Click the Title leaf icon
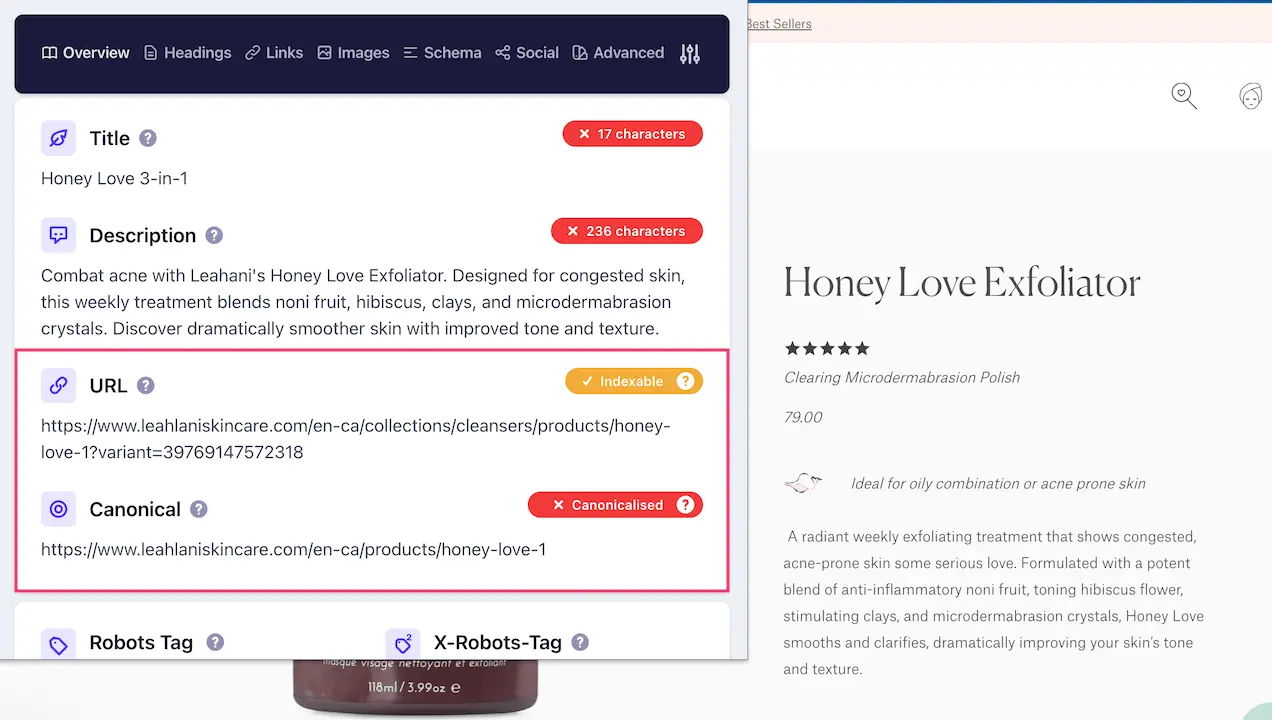The image size is (1272, 720). [58, 137]
